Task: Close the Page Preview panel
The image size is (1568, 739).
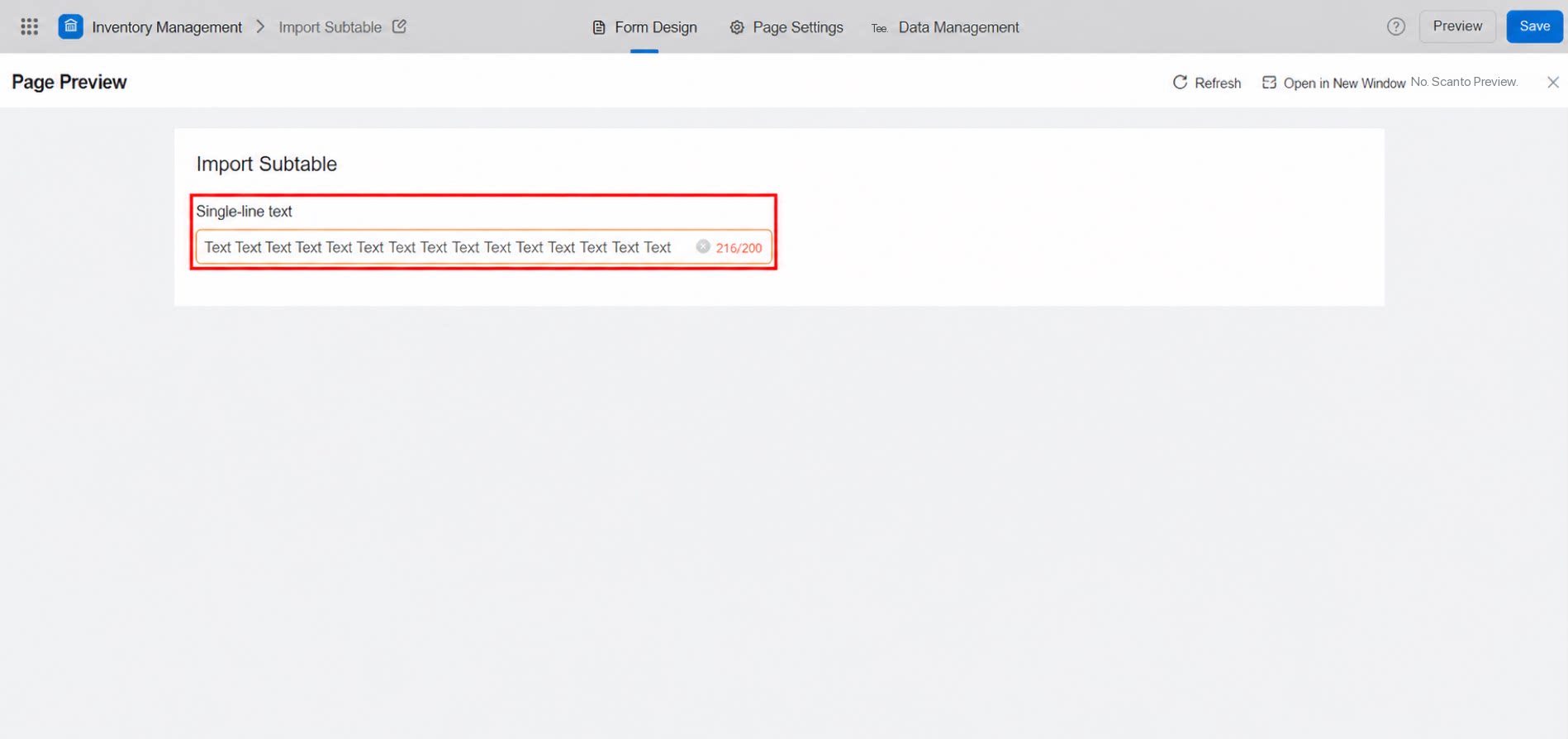Action: (x=1553, y=82)
